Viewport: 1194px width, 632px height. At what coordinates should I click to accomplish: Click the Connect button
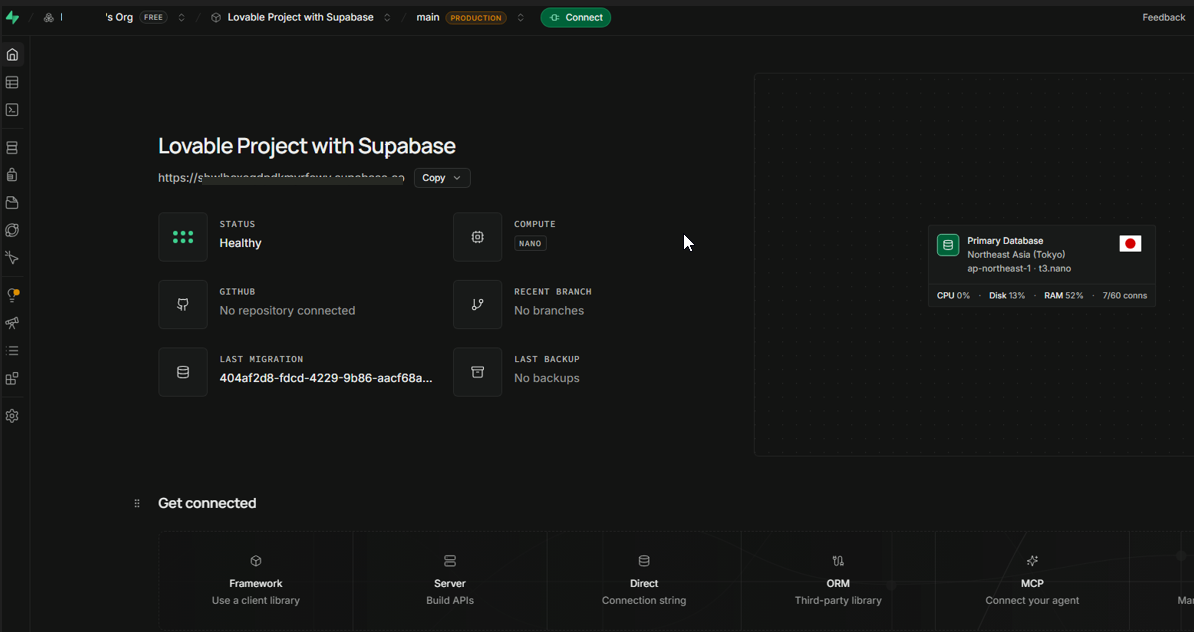(x=576, y=18)
